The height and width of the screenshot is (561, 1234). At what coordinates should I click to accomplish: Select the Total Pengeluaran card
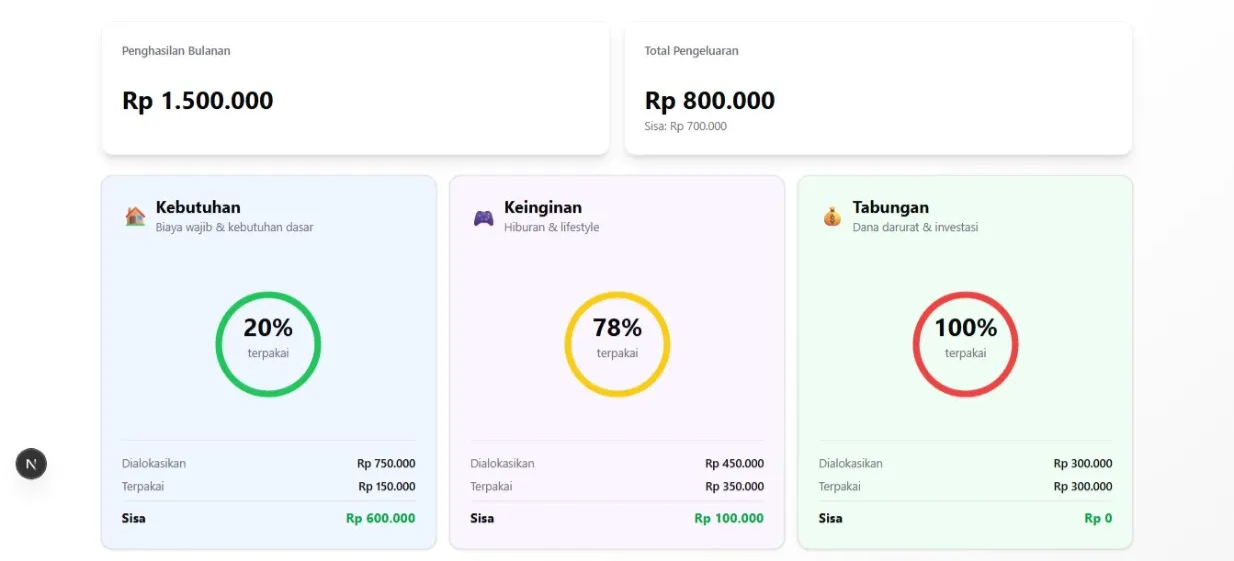[878, 88]
